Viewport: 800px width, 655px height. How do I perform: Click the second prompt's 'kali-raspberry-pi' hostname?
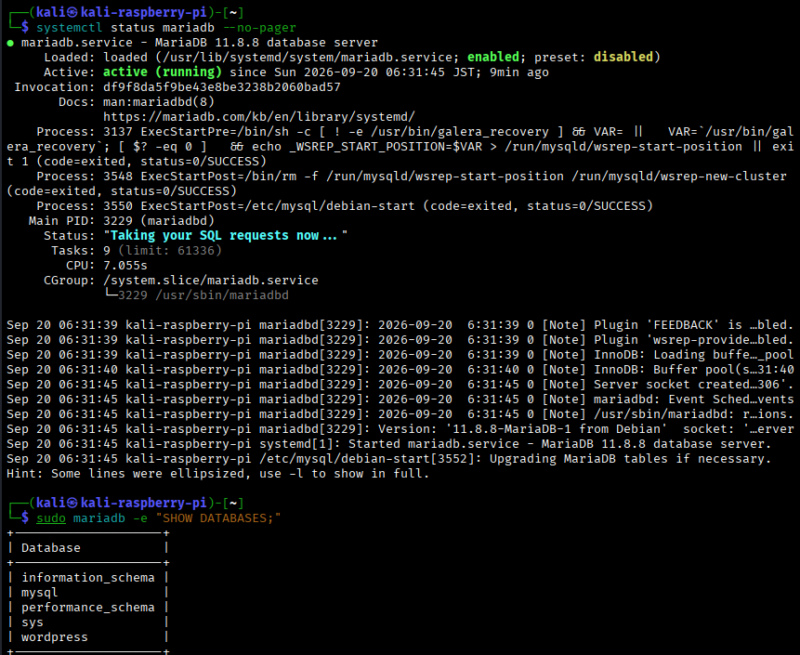pos(144,503)
